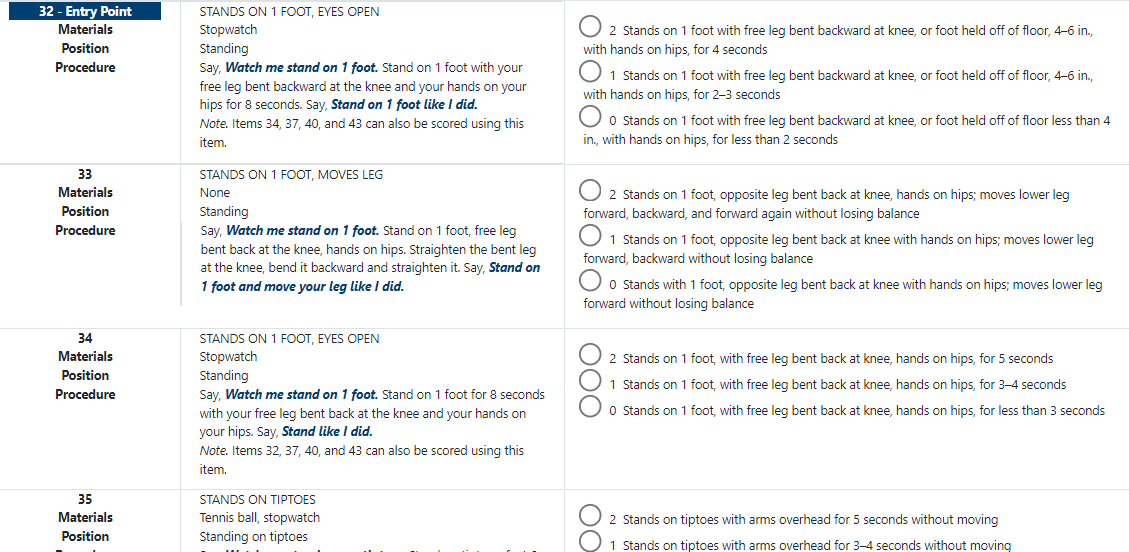Click item number 33 in left column

[x=85, y=174]
